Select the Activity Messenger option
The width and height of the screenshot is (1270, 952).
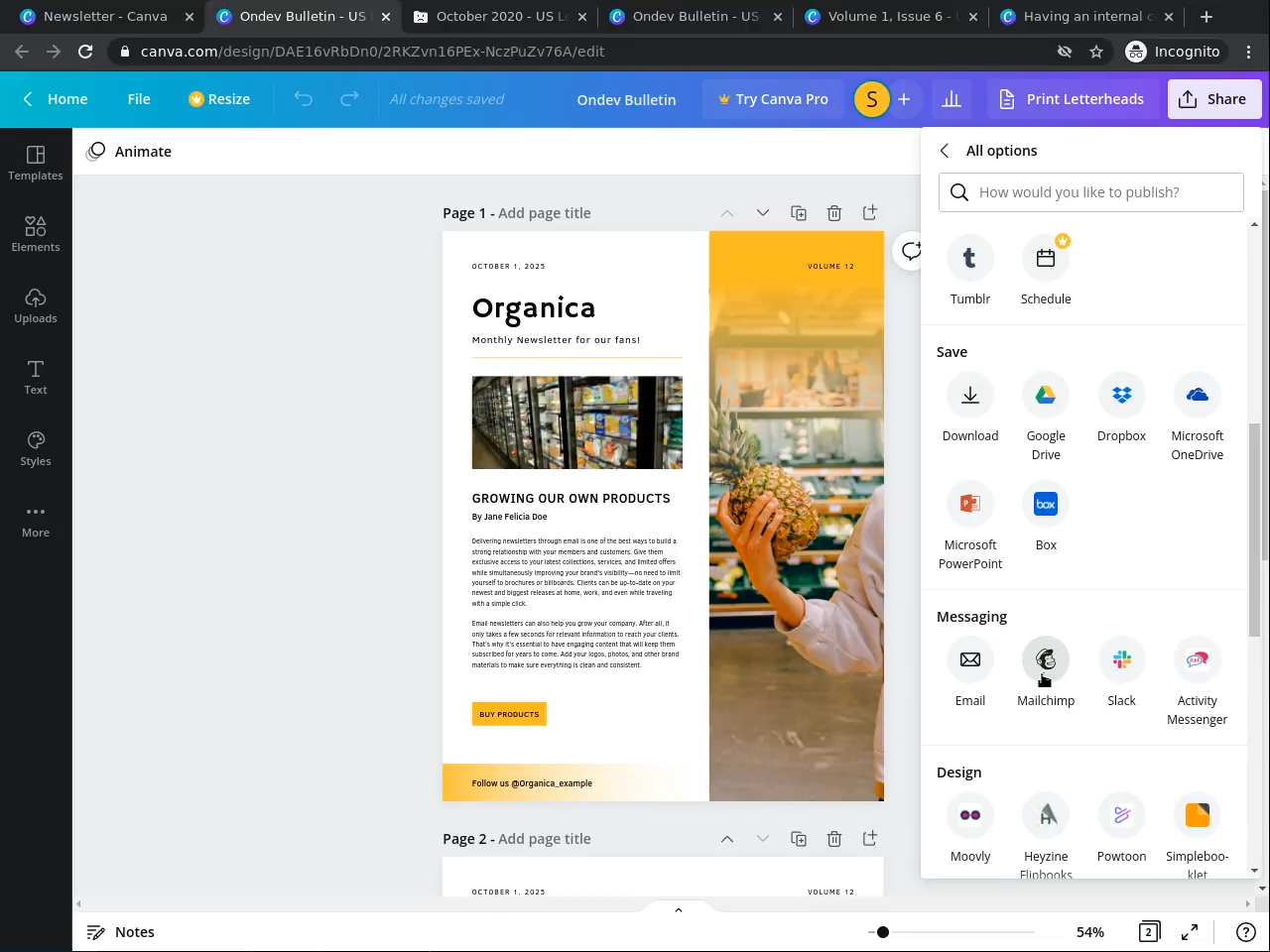point(1198,681)
